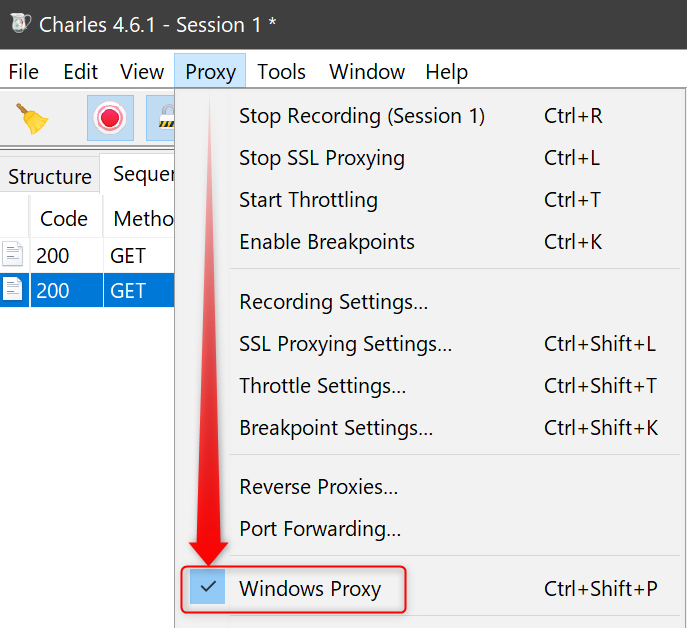
Task: Uncheck the Windows Proxy checkmark
Action: point(208,587)
